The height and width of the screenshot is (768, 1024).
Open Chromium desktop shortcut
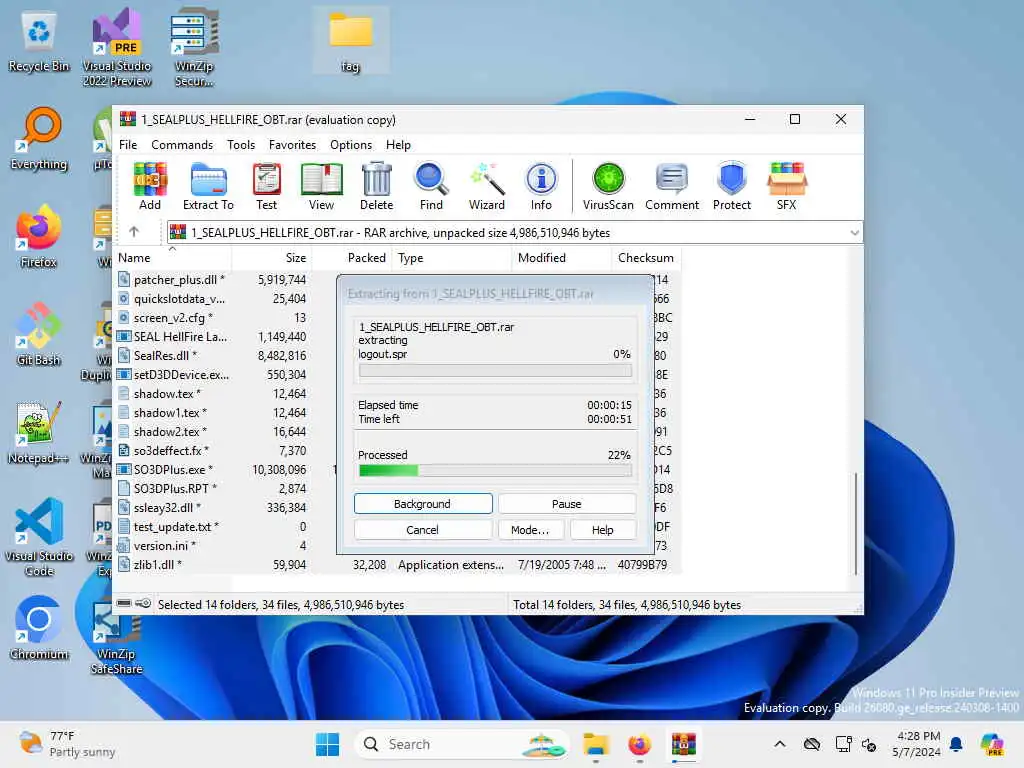click(39, 628)
